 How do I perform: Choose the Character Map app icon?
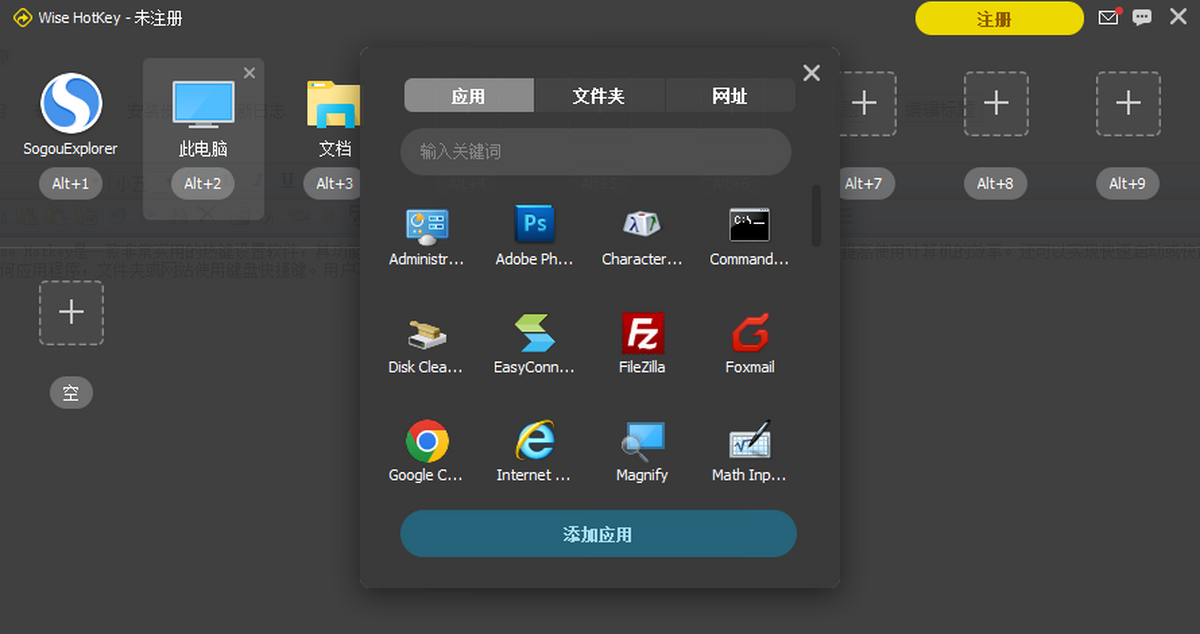pos(642,224)
